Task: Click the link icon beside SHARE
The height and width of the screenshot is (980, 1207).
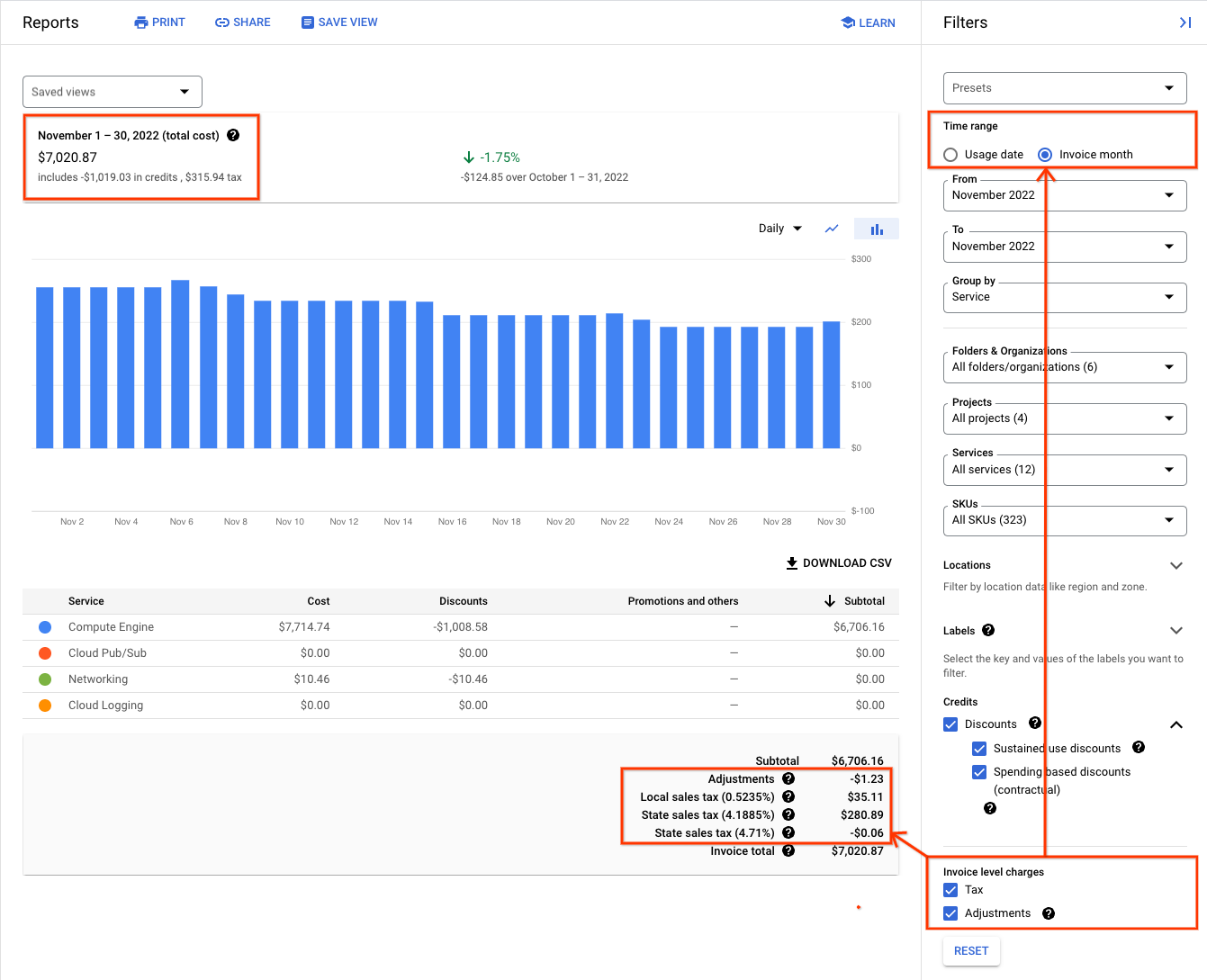Action: (x=222, y=22)
